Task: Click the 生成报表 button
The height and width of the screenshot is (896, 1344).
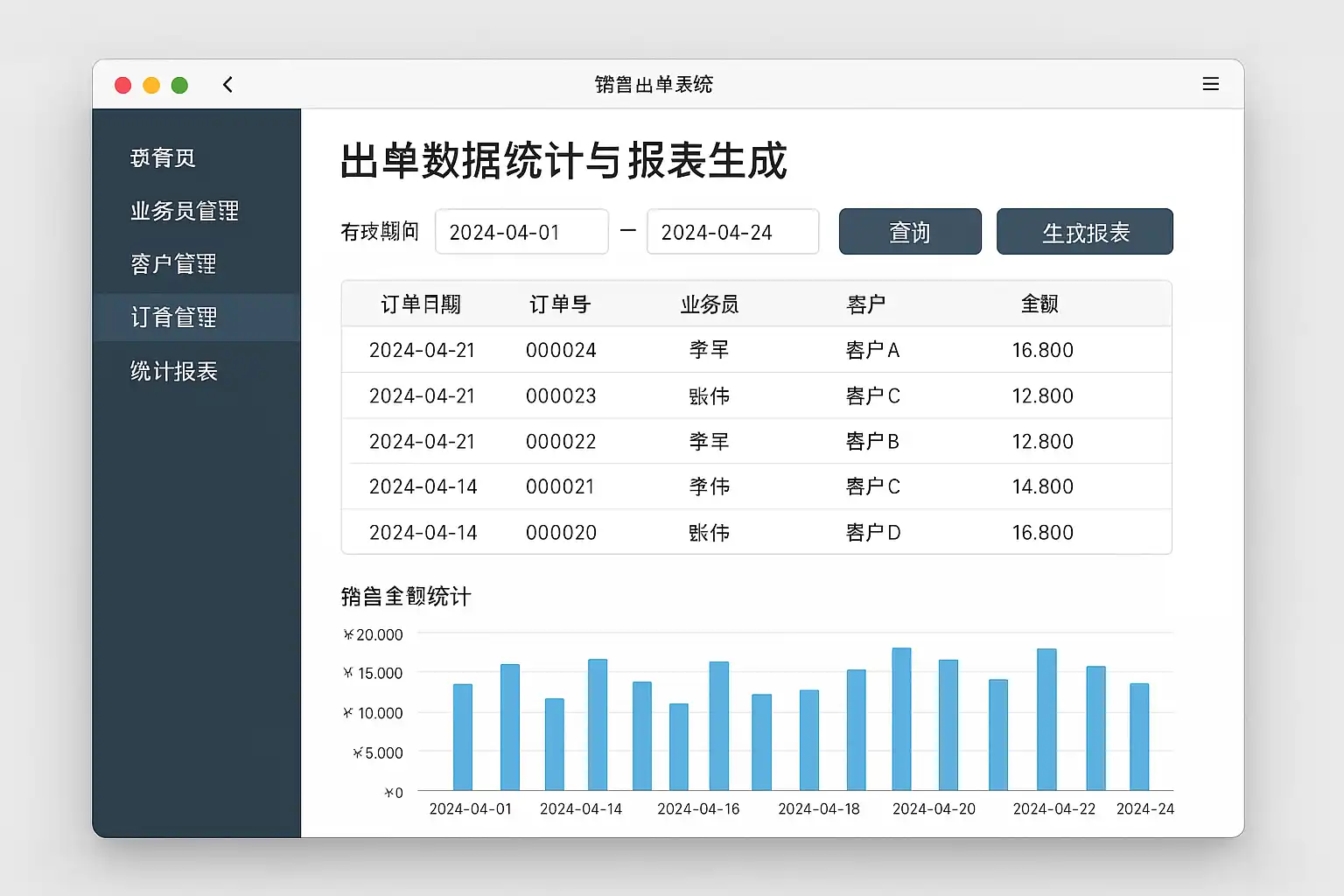Action: point(1084,232)
